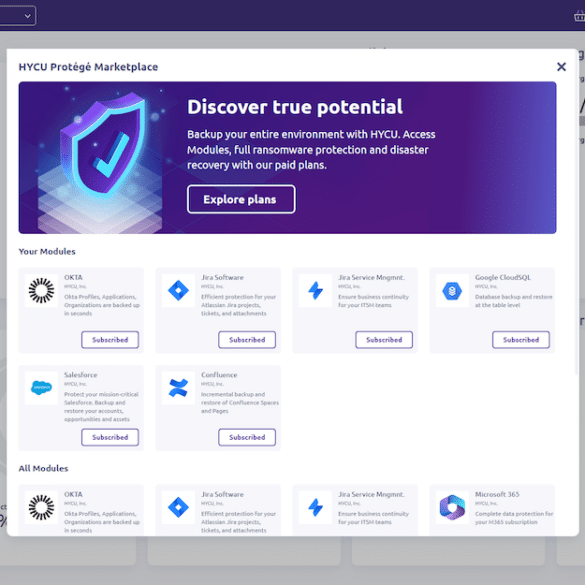Click Subscribed button on OKTA card
The height and width of the screenshot is (585, 585).
(x=110, y=340)
